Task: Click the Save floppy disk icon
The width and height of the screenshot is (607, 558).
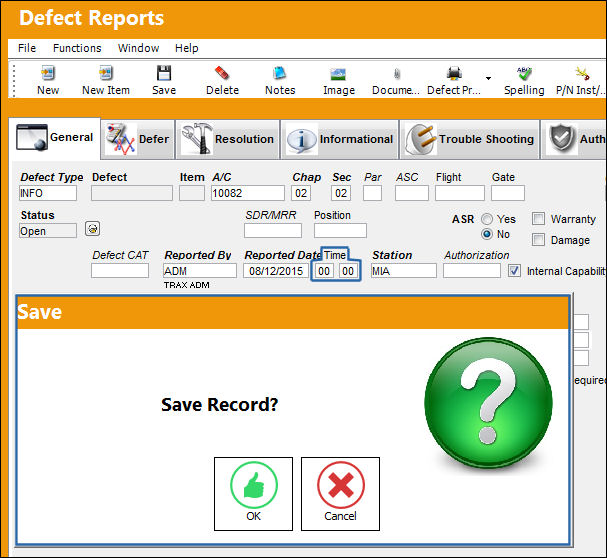Action: pos(164,73)
